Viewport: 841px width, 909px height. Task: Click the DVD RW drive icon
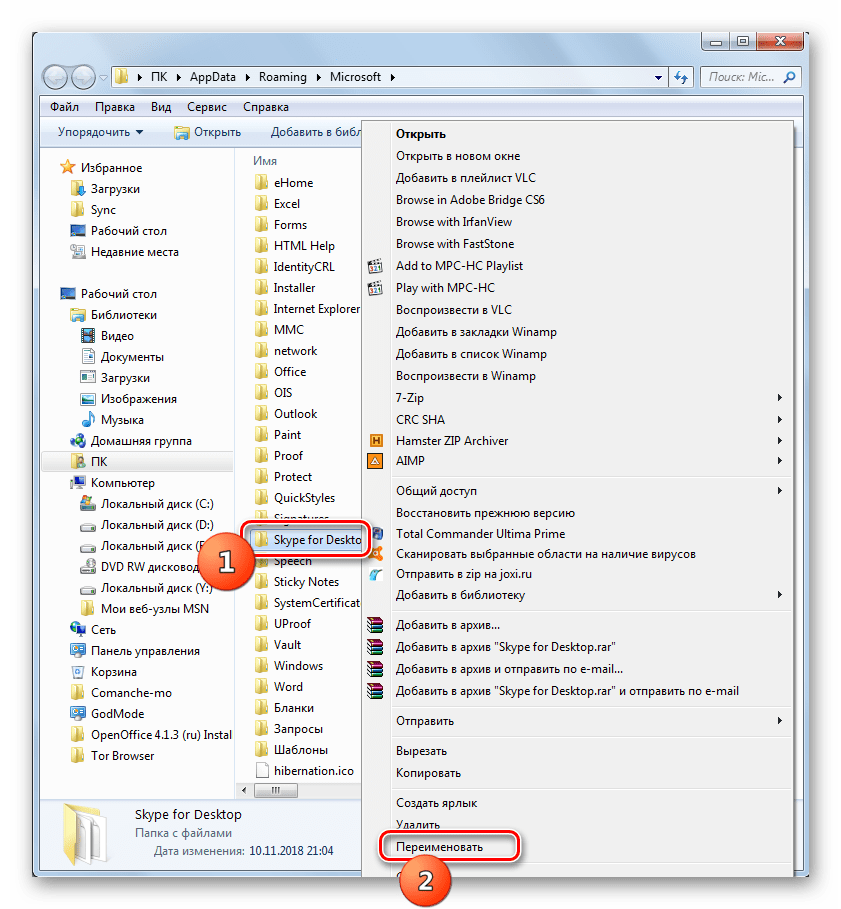[x=88, y=567]
